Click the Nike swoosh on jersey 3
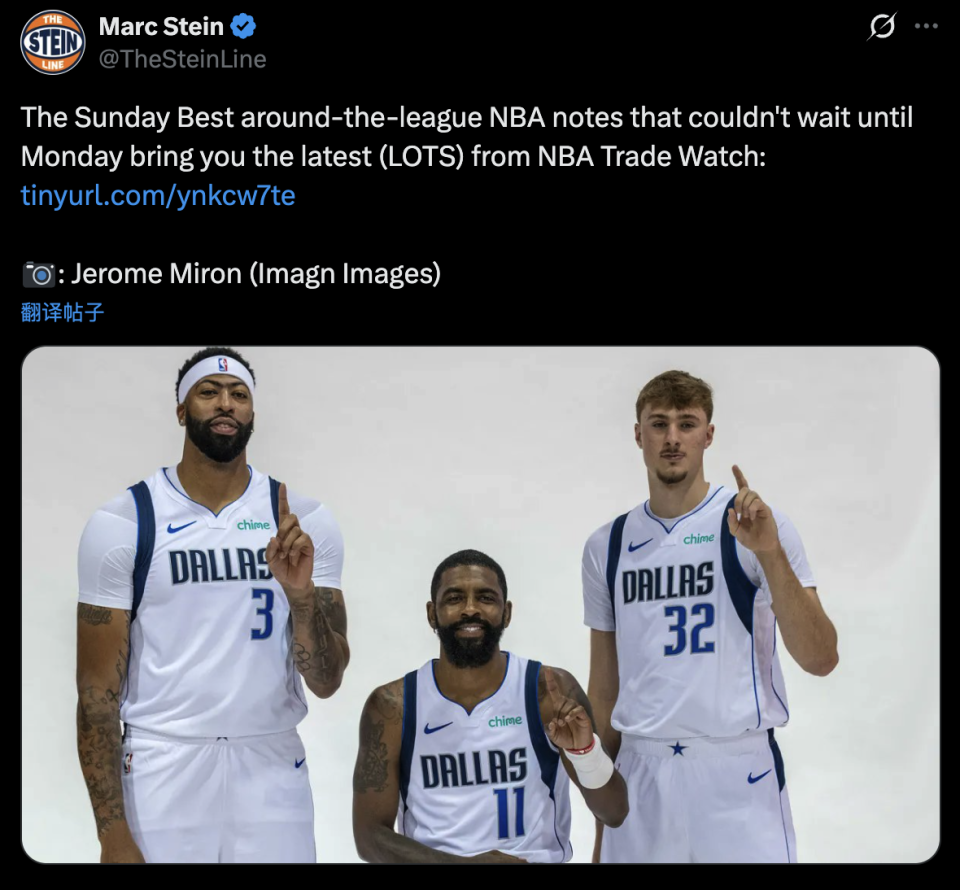 click(x=181, y=526)
